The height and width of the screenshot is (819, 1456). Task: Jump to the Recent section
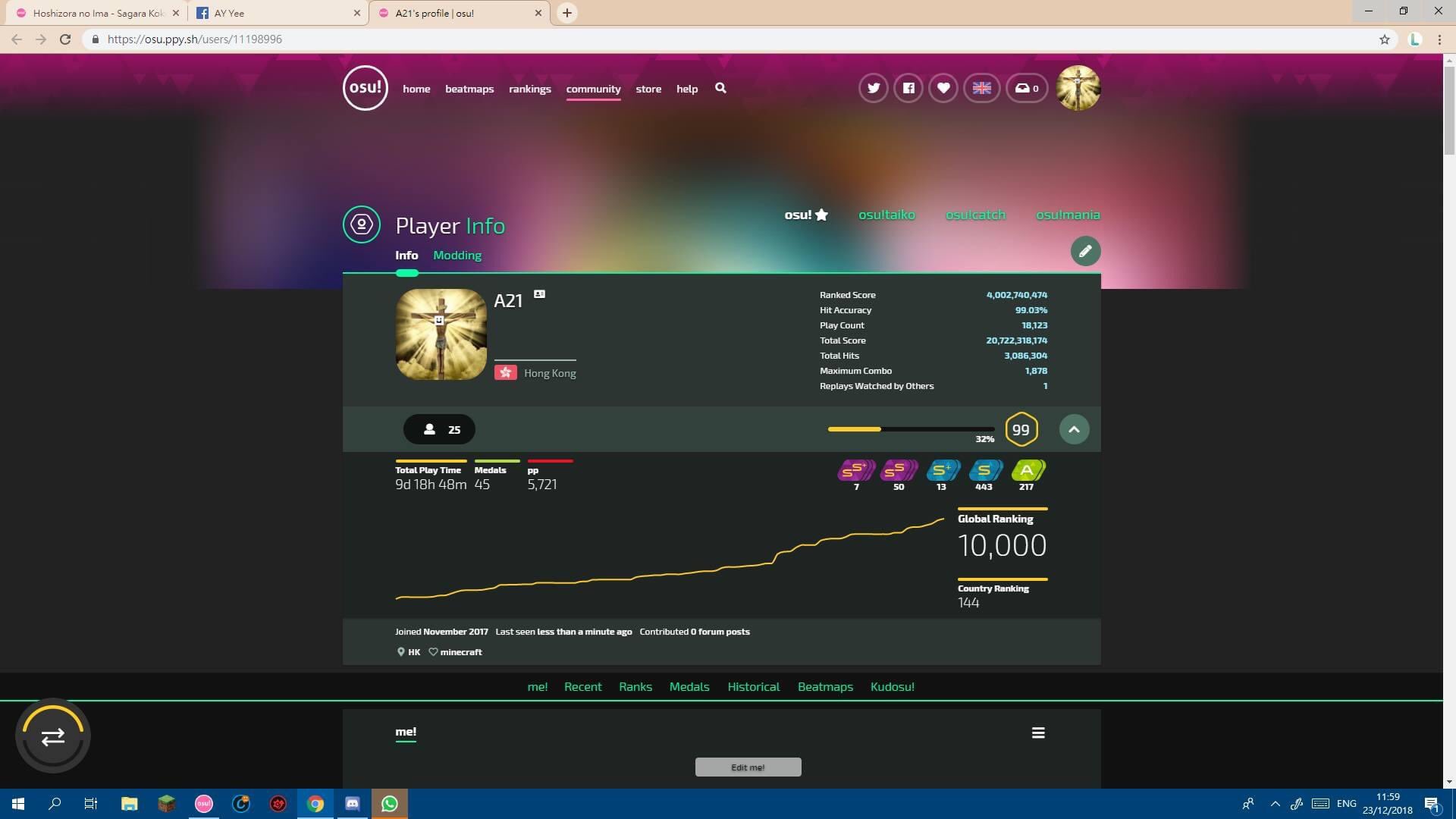click(x=582, y=687)
